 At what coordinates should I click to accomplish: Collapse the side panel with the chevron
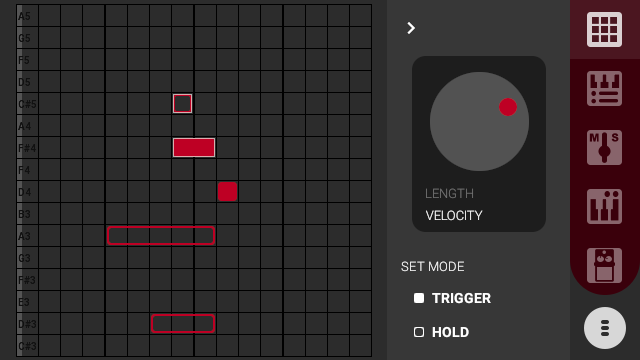[x=411, y=28]
